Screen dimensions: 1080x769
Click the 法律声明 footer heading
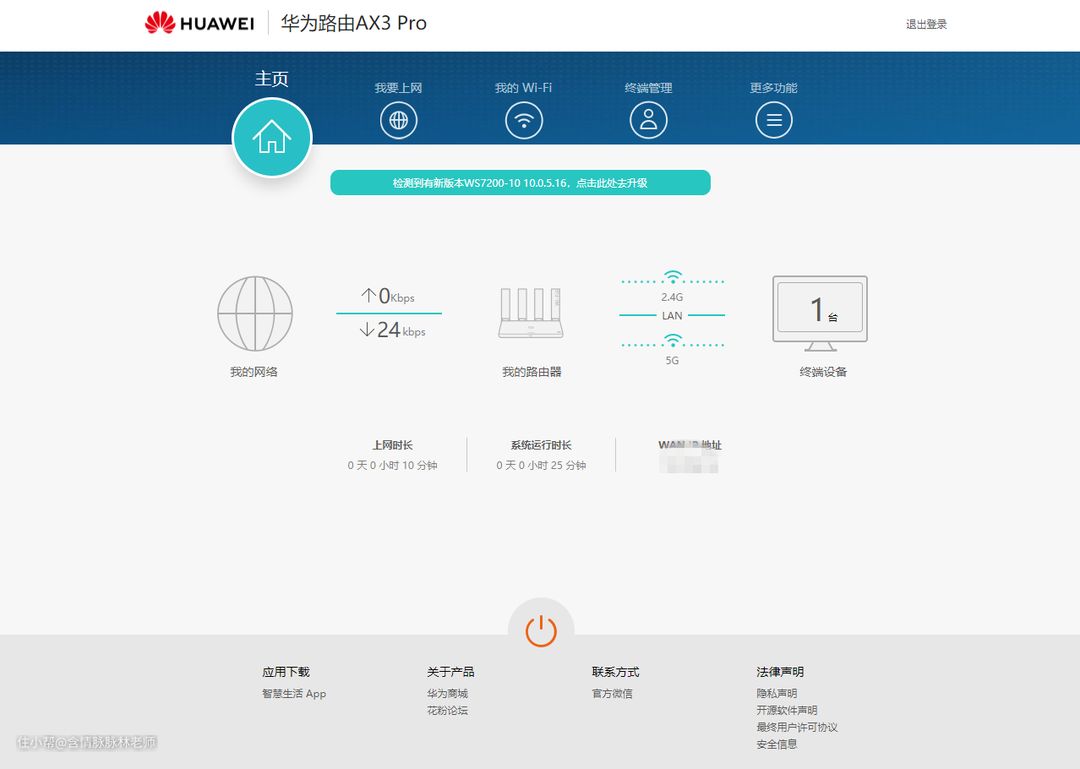pyautogui.click(x=780, y=672)
